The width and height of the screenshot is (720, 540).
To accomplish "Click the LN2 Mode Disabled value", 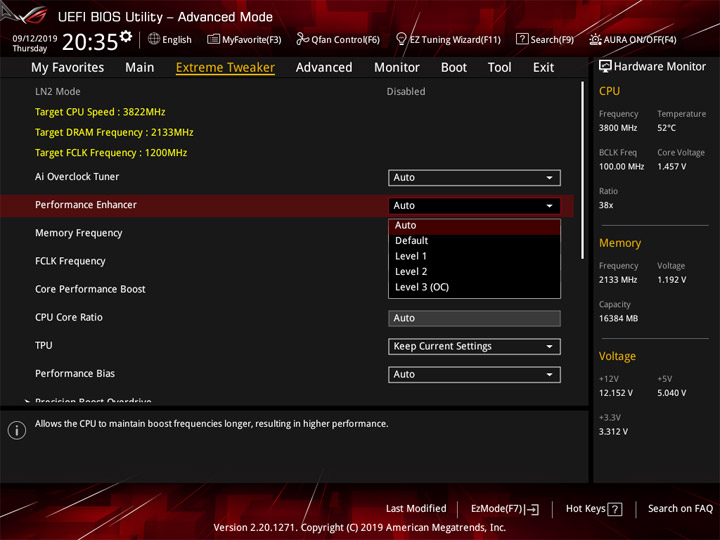I will pos(406,91).
